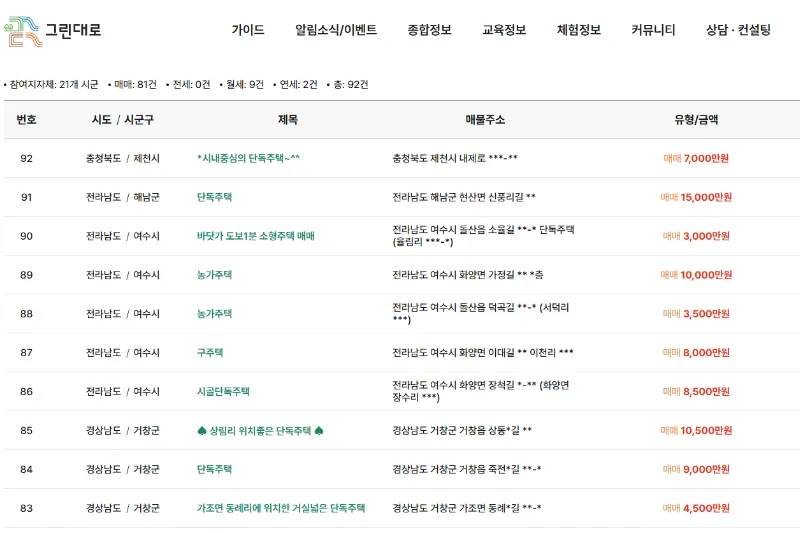
Task: Click the 참여지자체: 21개 시군 summary
Action: point(54,84)
